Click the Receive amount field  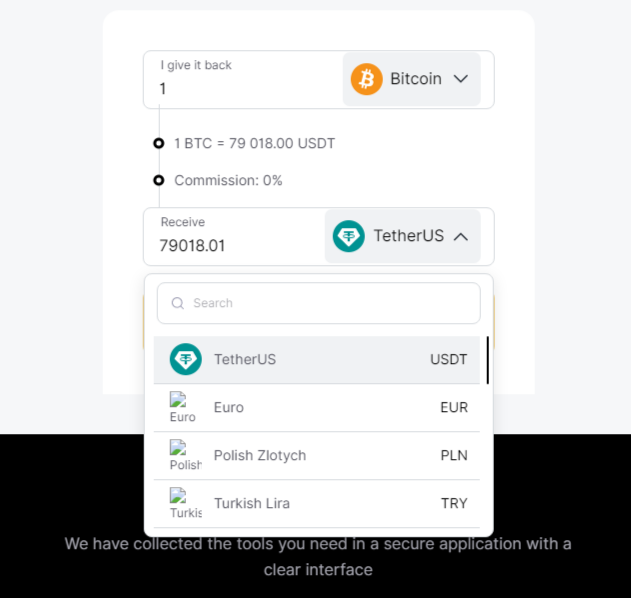pyautogui.click(x=234, y=237)
